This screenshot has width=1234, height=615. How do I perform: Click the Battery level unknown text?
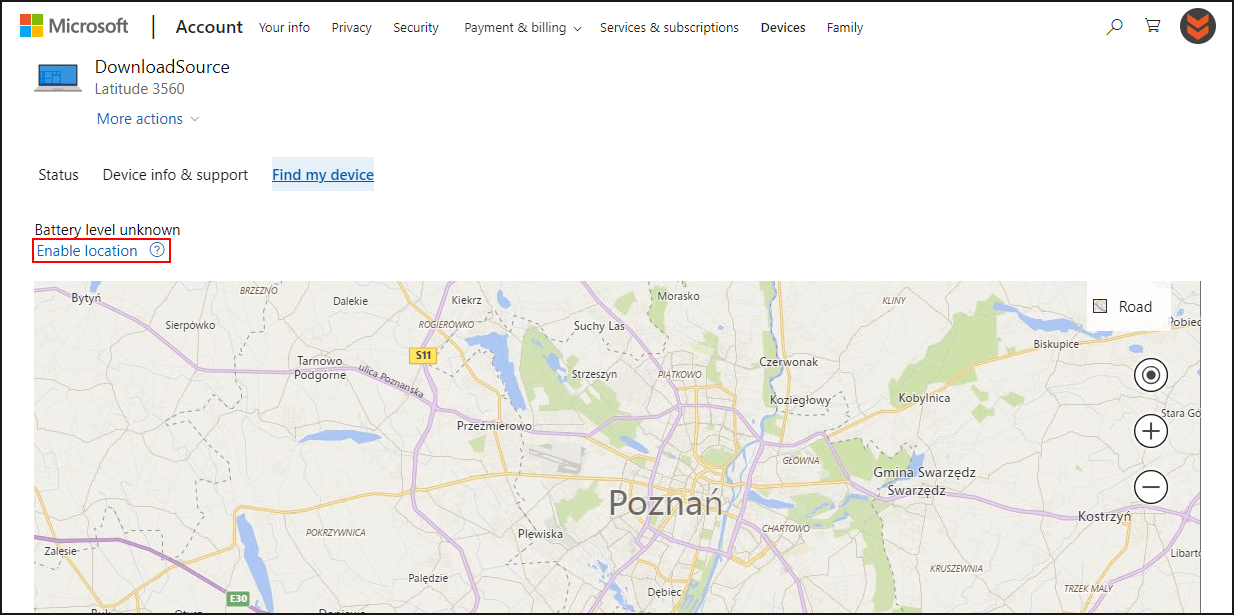tap(107, 230)
